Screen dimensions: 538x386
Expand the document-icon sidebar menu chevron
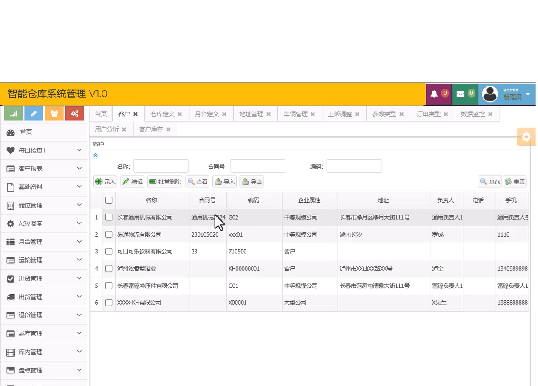79,186
